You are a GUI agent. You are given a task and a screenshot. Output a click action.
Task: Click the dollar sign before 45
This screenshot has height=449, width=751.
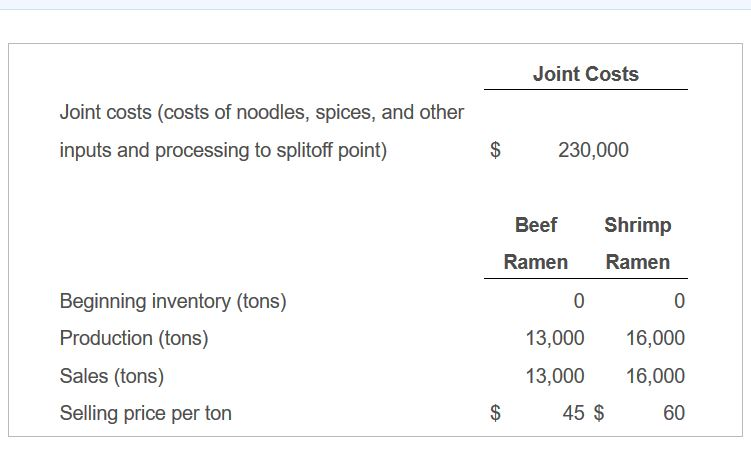pos(495,413)
